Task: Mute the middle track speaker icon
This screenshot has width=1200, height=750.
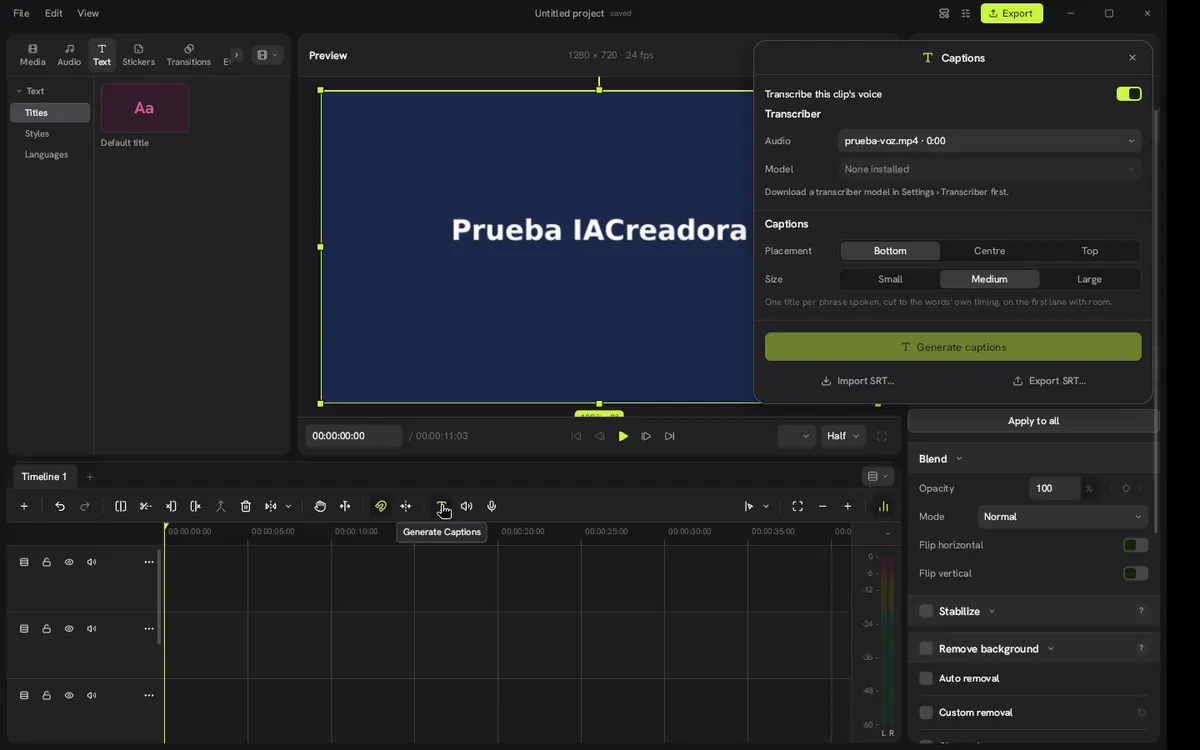Action: click(x=92, y=629)
